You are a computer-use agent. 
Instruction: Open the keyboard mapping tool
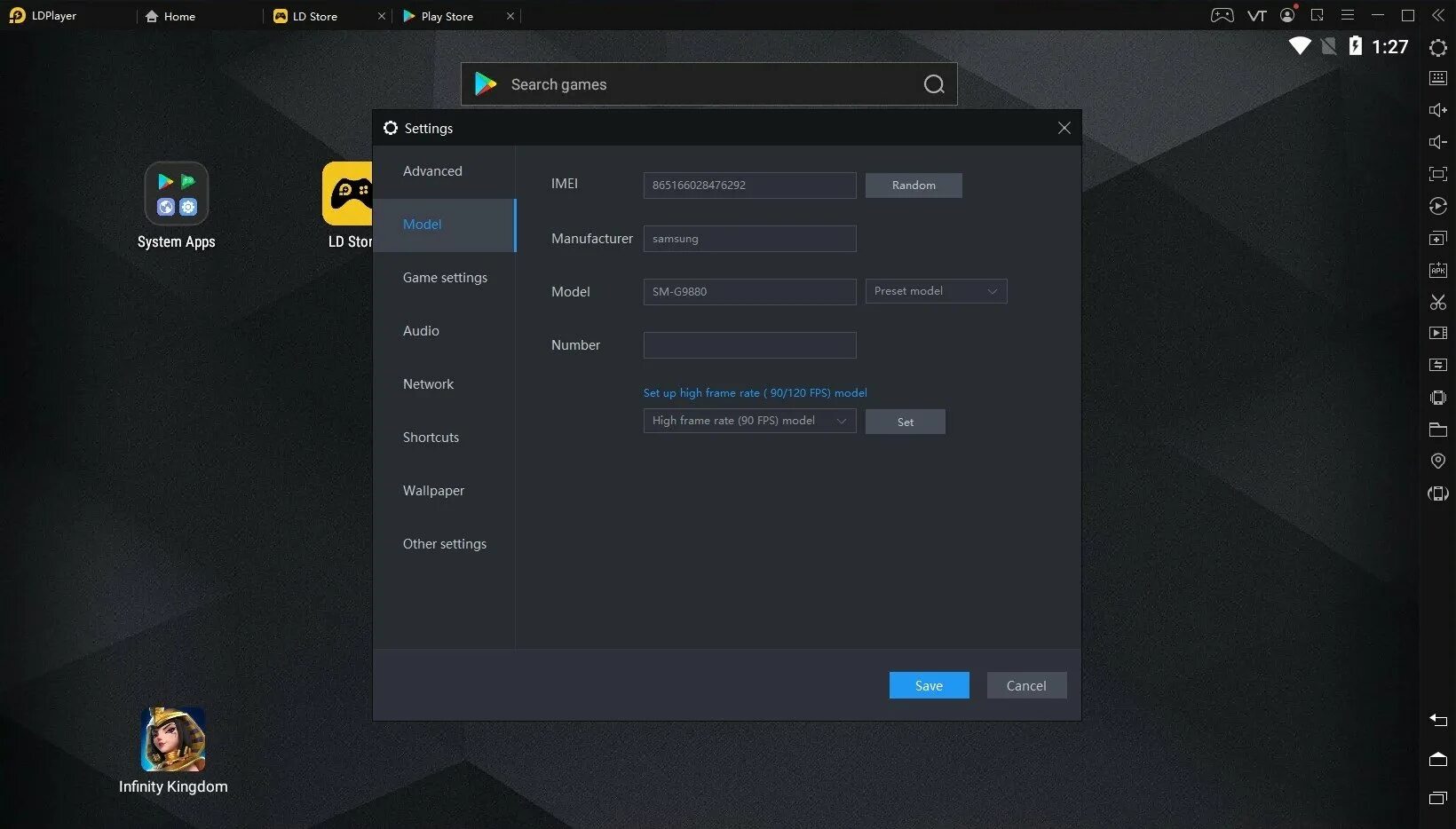(1437, 77)
